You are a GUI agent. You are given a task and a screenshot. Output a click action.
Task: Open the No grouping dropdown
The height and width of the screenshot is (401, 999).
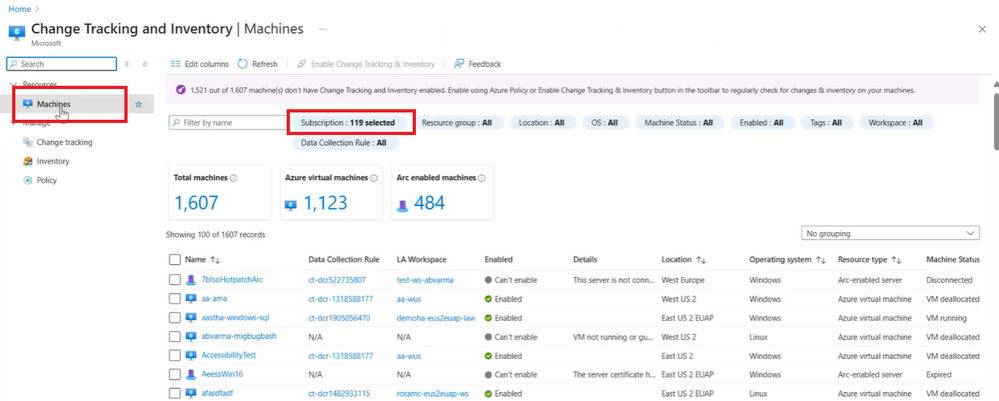pos(890,234)
